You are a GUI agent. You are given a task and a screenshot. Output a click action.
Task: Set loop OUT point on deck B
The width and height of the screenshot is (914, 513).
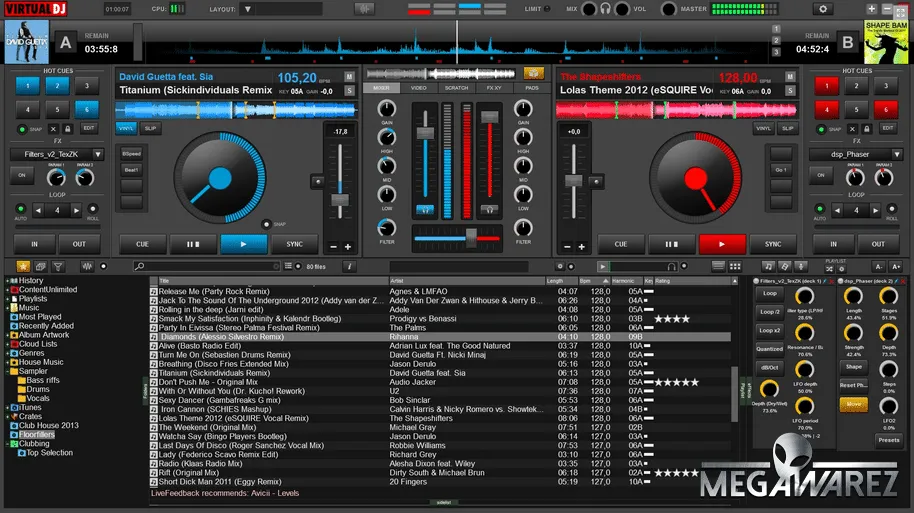coord(878,244)
